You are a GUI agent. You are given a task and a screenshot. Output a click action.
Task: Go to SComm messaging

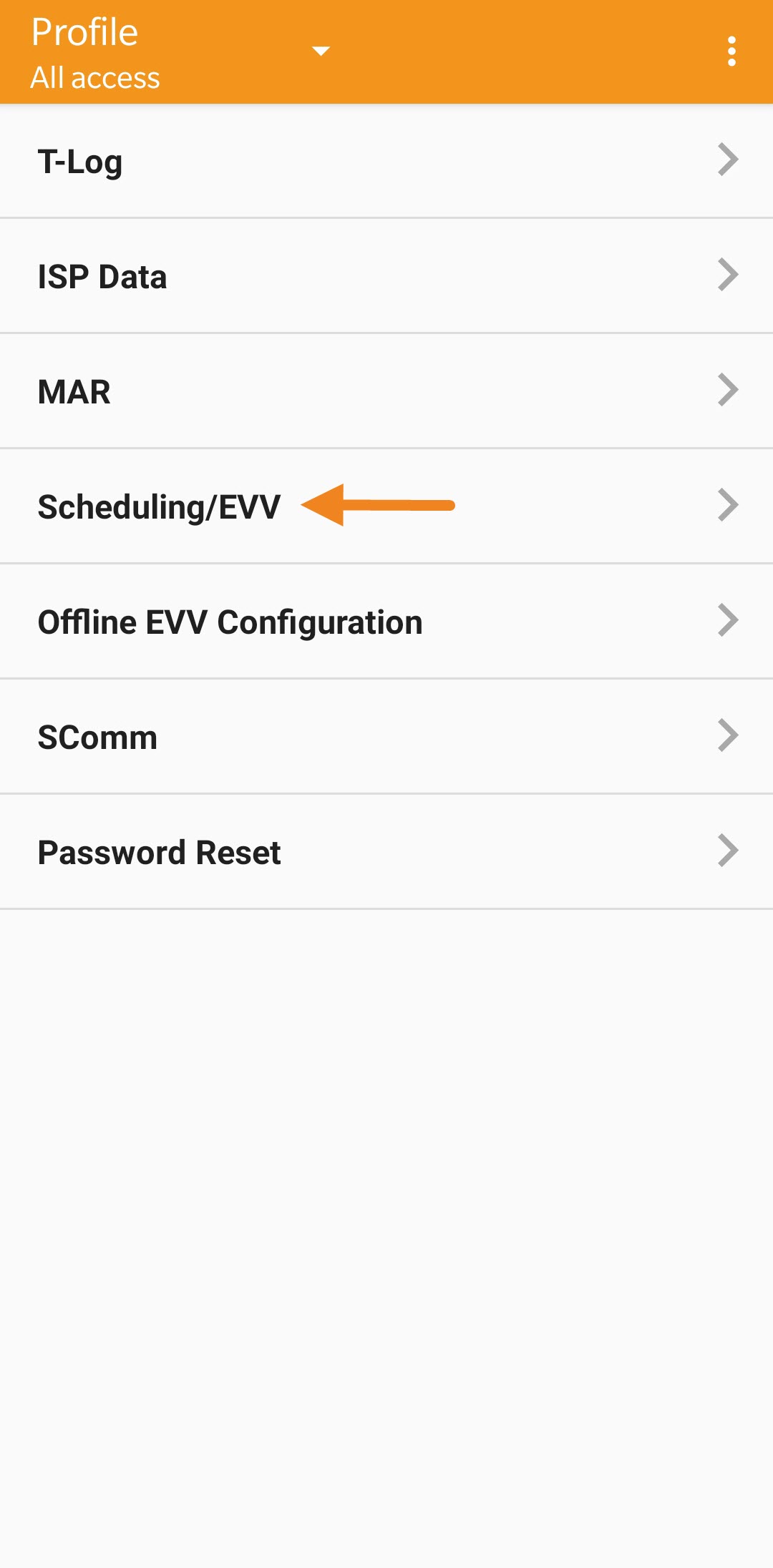pyautogui.click(x=97, y=738)
